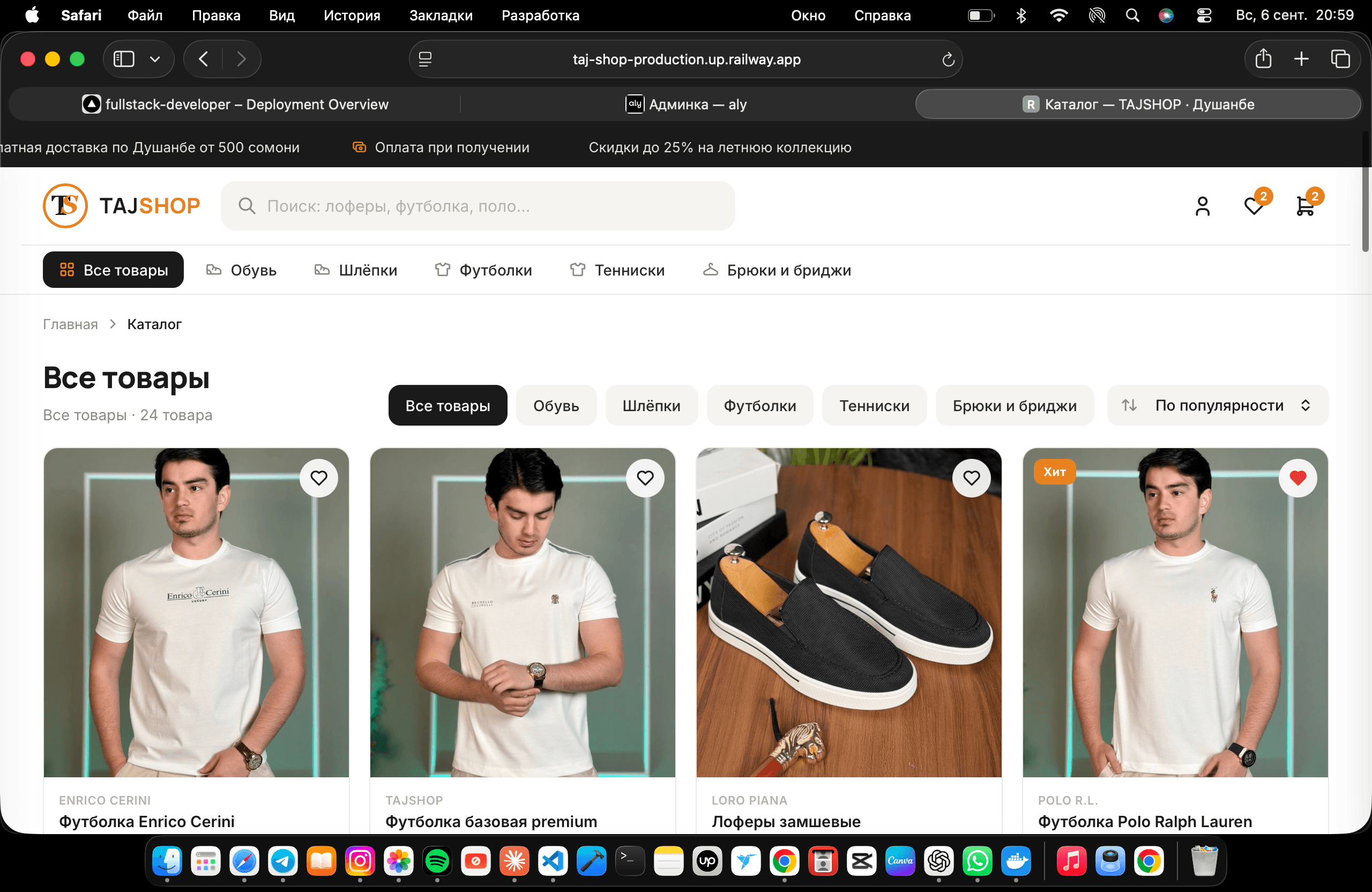Viewport: 1372px width, 892px height.
Task: Focus the site search field
Action: pos(478,206)
